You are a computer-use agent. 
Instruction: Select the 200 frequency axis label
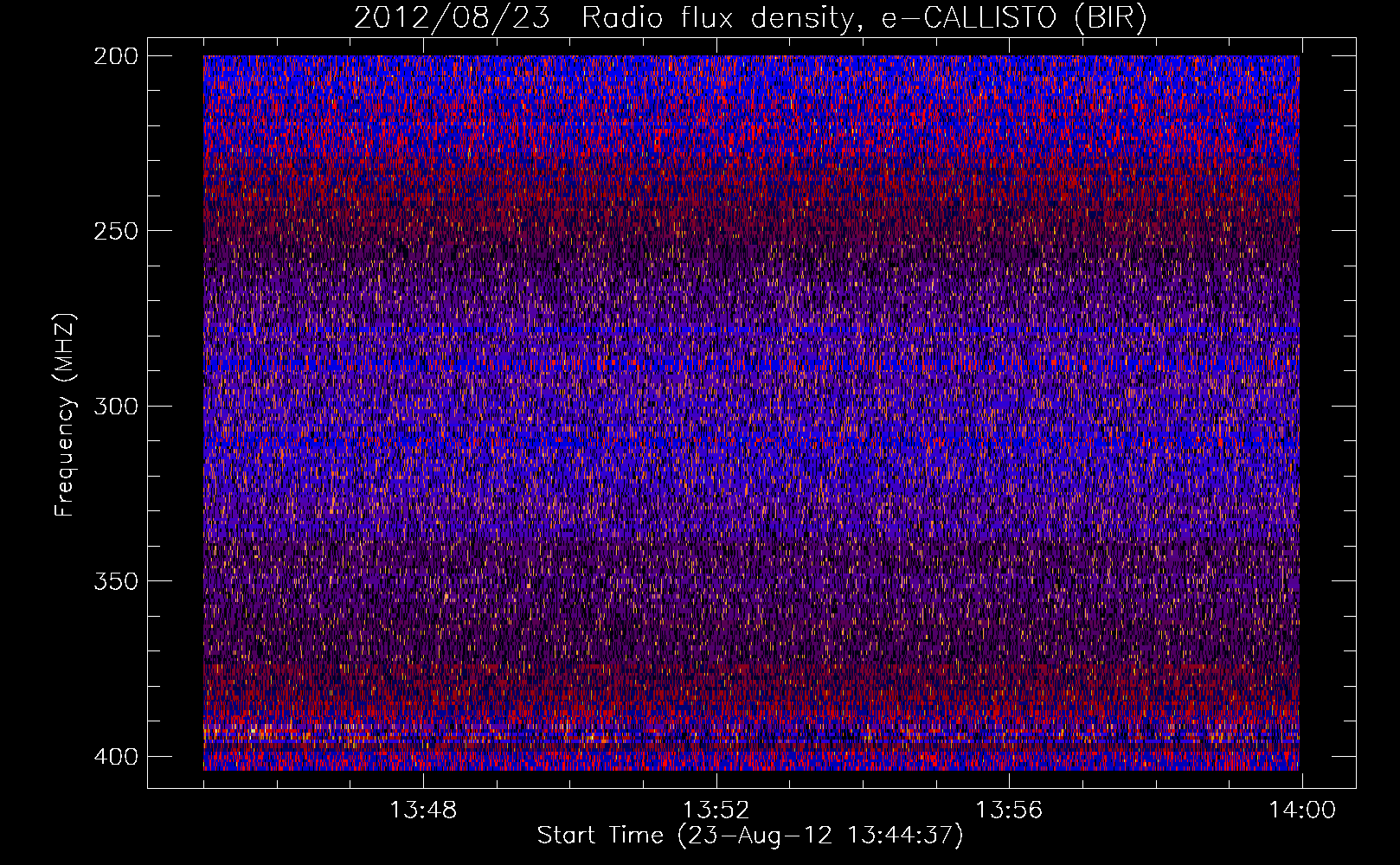pos(115,56)
